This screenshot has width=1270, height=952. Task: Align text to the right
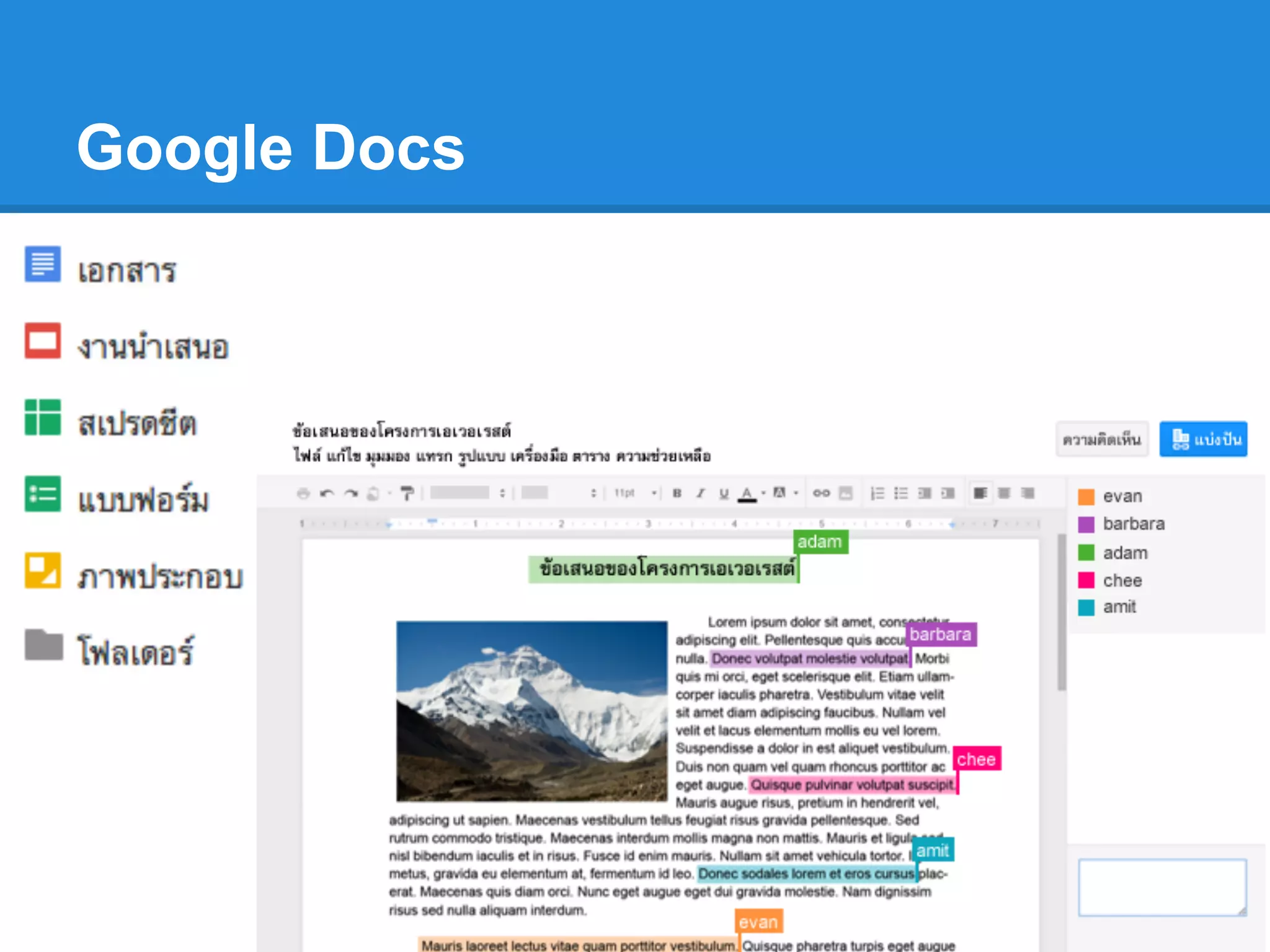[x=1028, y=493]
